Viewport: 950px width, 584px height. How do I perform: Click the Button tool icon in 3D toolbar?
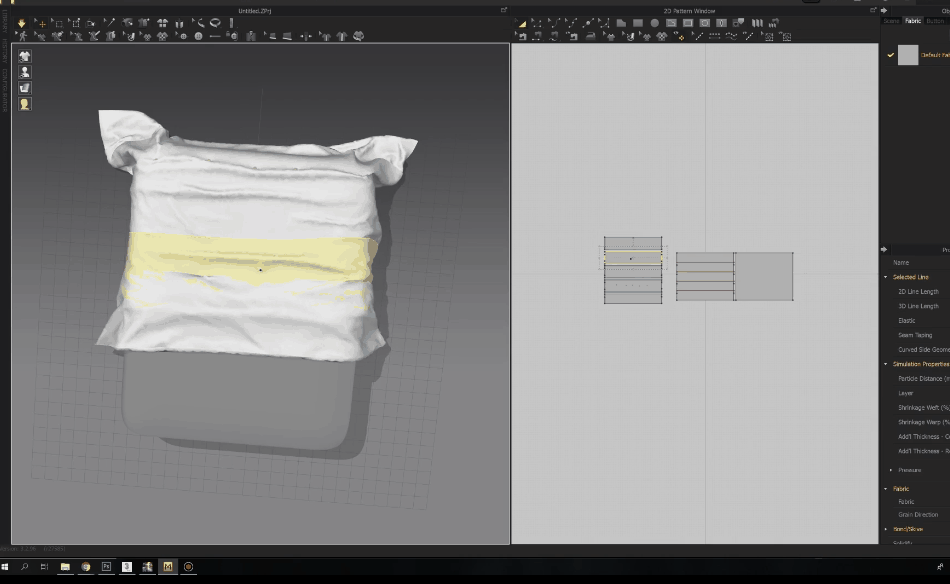click(198, 37)
